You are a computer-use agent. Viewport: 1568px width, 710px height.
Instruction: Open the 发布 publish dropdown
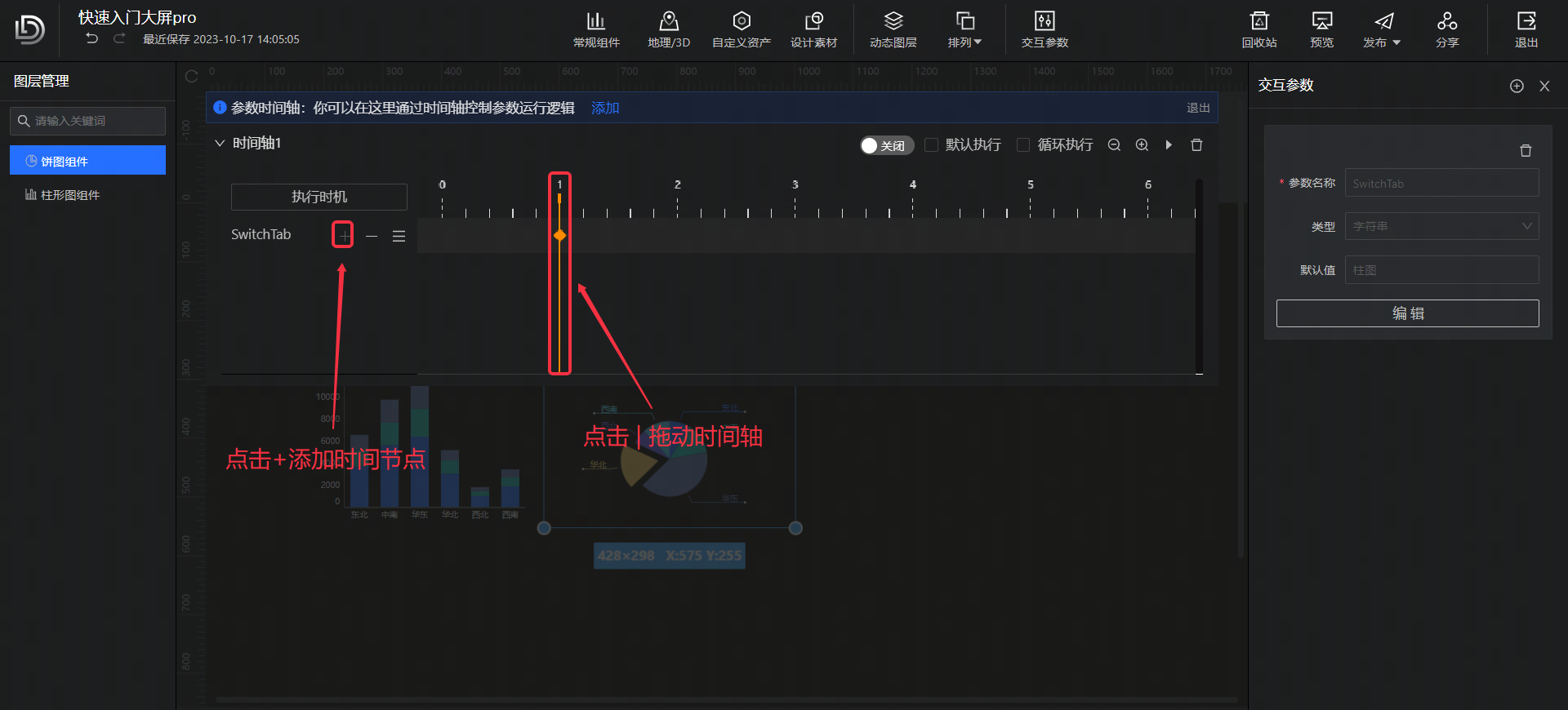pos(1382,29)
